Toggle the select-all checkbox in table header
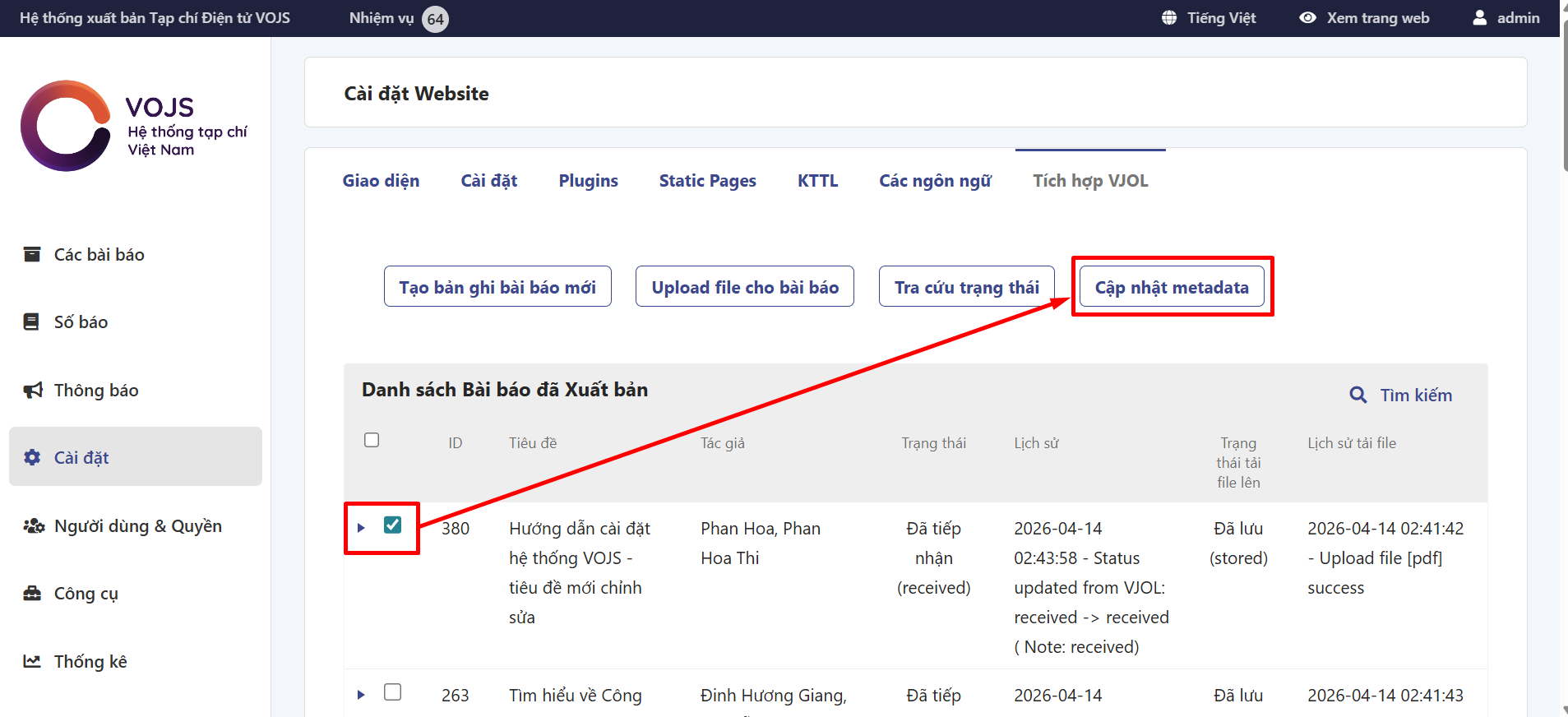 coord(372,440)
